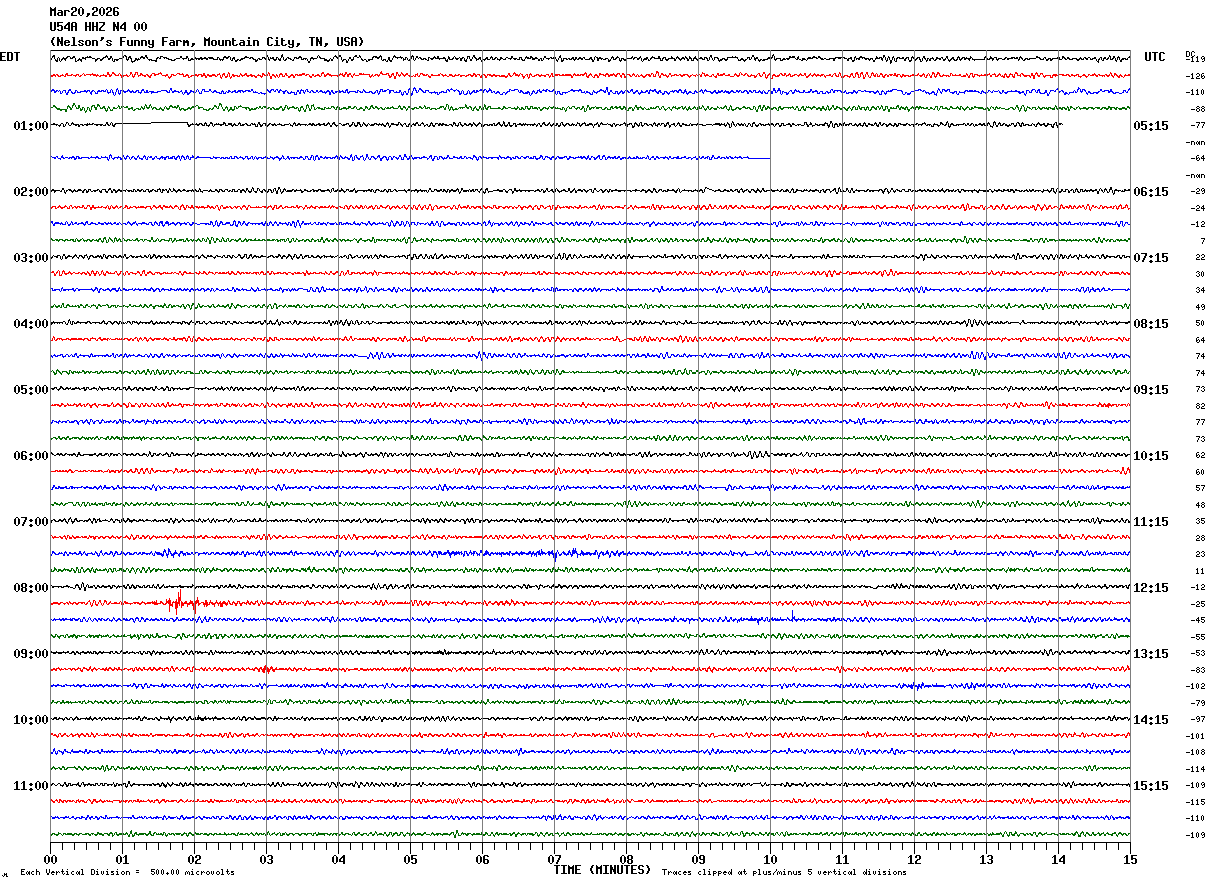Viewport: 1210px width, 886px height.
Task: Click the 07:15 UTC time label
Action: pyautogui.click(x=1151, y=258)
